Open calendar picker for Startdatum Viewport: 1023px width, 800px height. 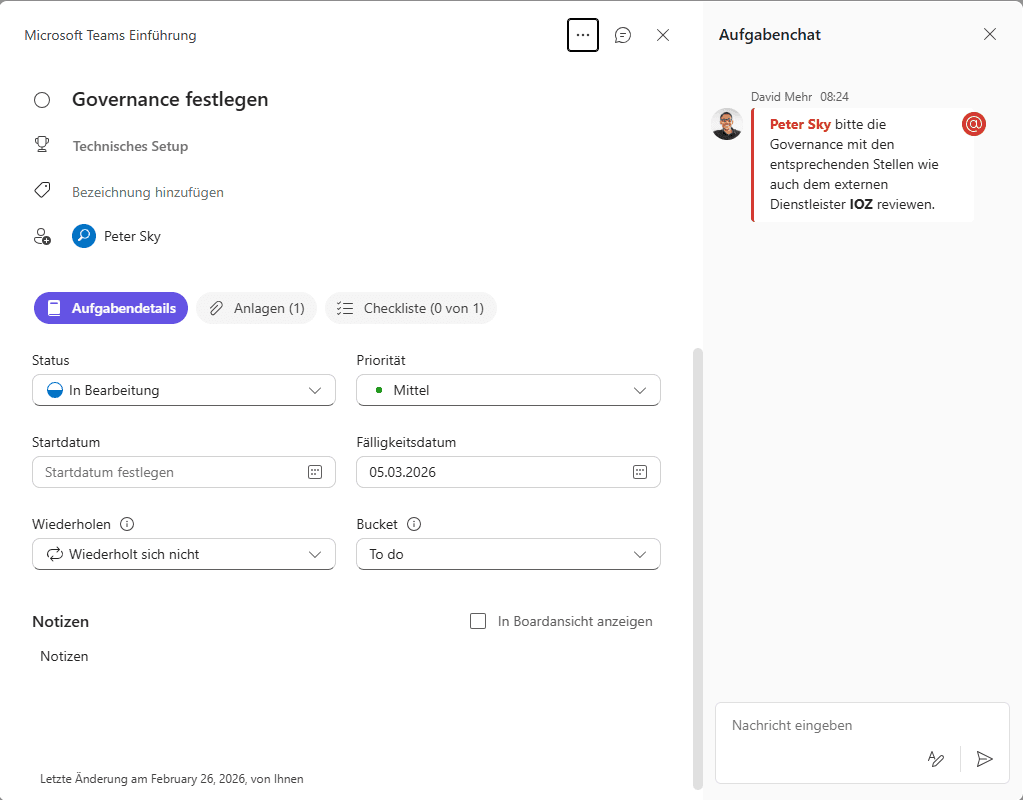point(314,472)
